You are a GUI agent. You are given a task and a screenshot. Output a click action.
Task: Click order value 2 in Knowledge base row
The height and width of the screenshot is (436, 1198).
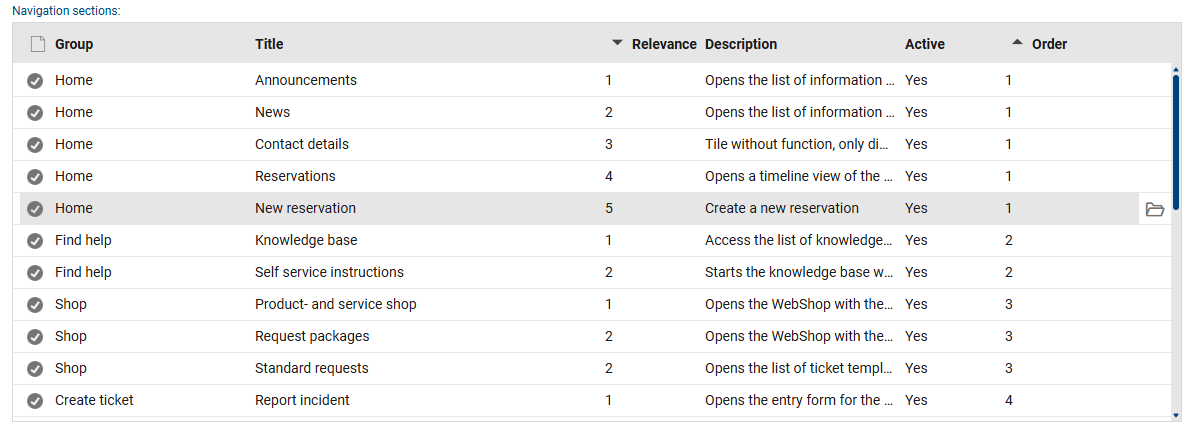[1009, 241]
